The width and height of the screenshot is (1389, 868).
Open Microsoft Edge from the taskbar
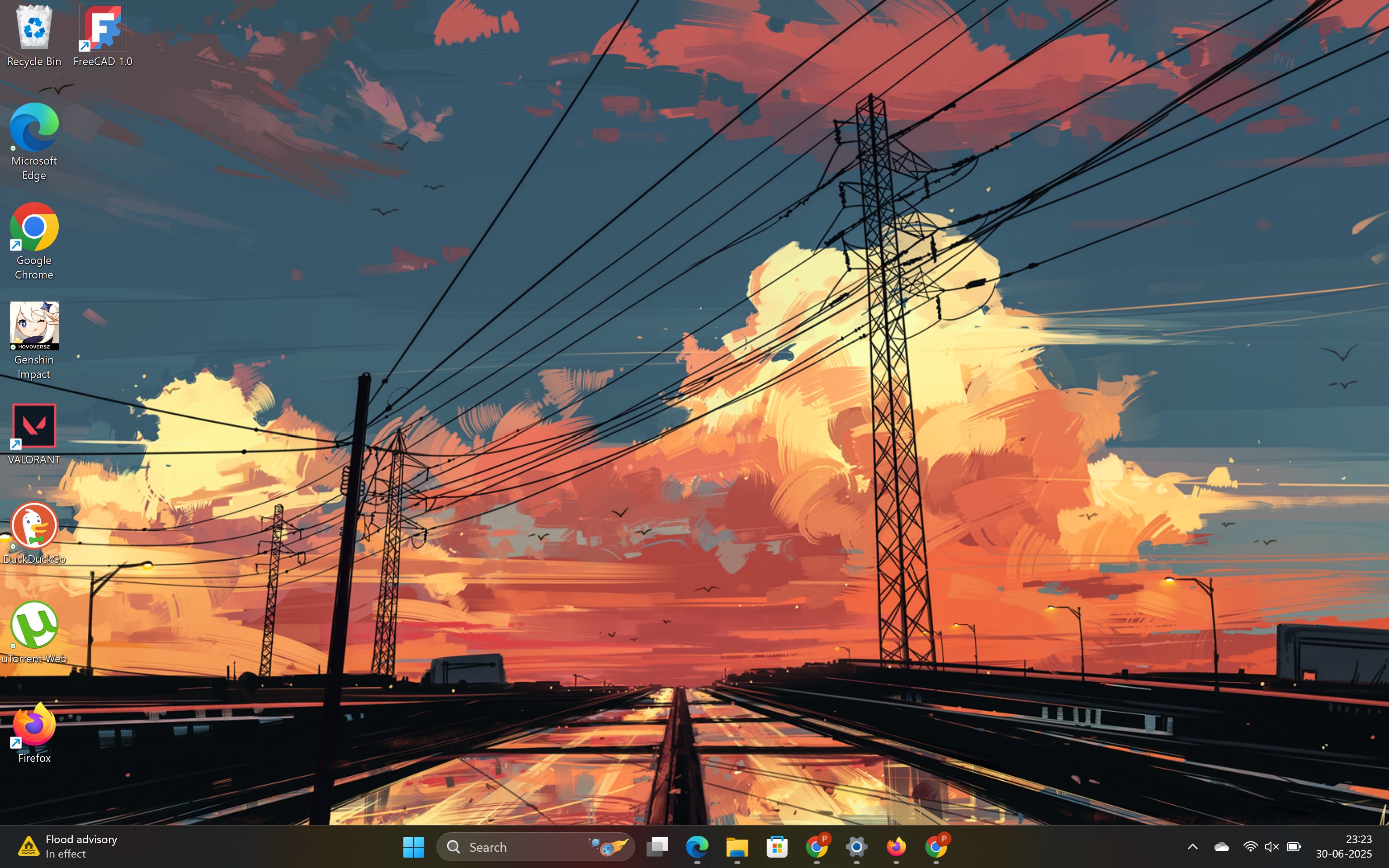(x=697, y=847)
